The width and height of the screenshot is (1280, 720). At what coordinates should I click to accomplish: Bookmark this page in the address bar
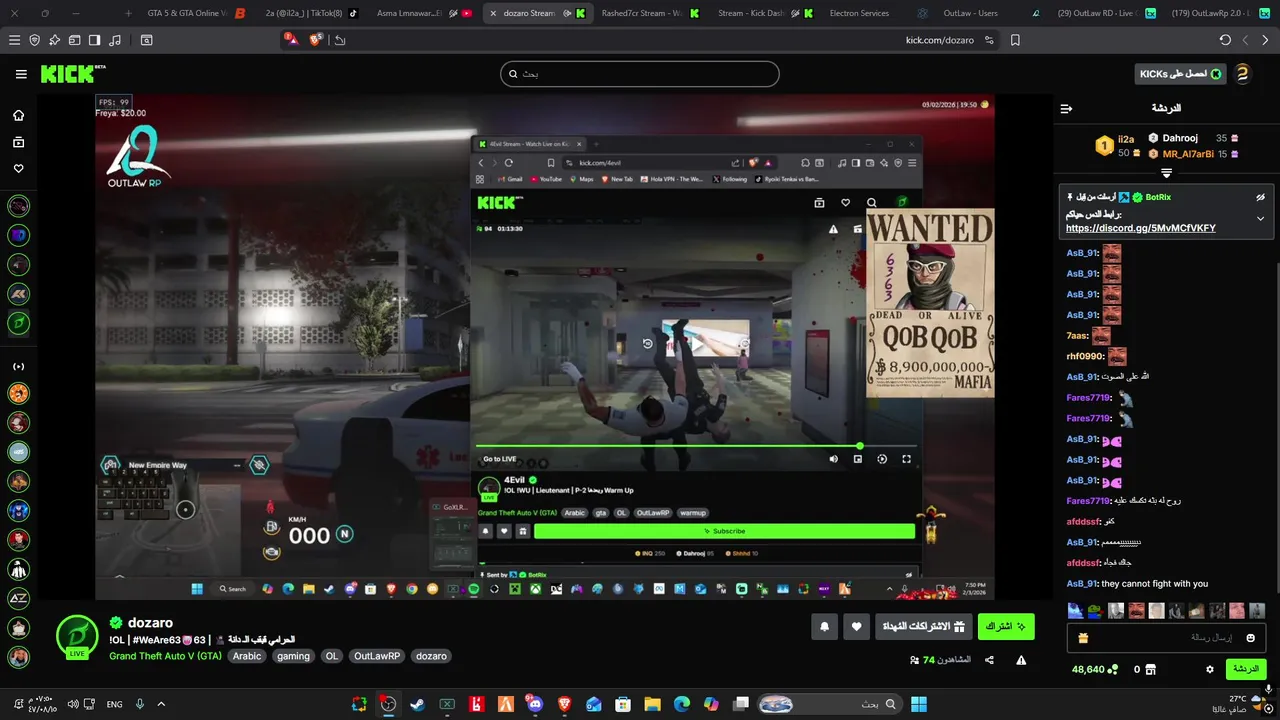pyautogui.click(x=1015, y=40)
